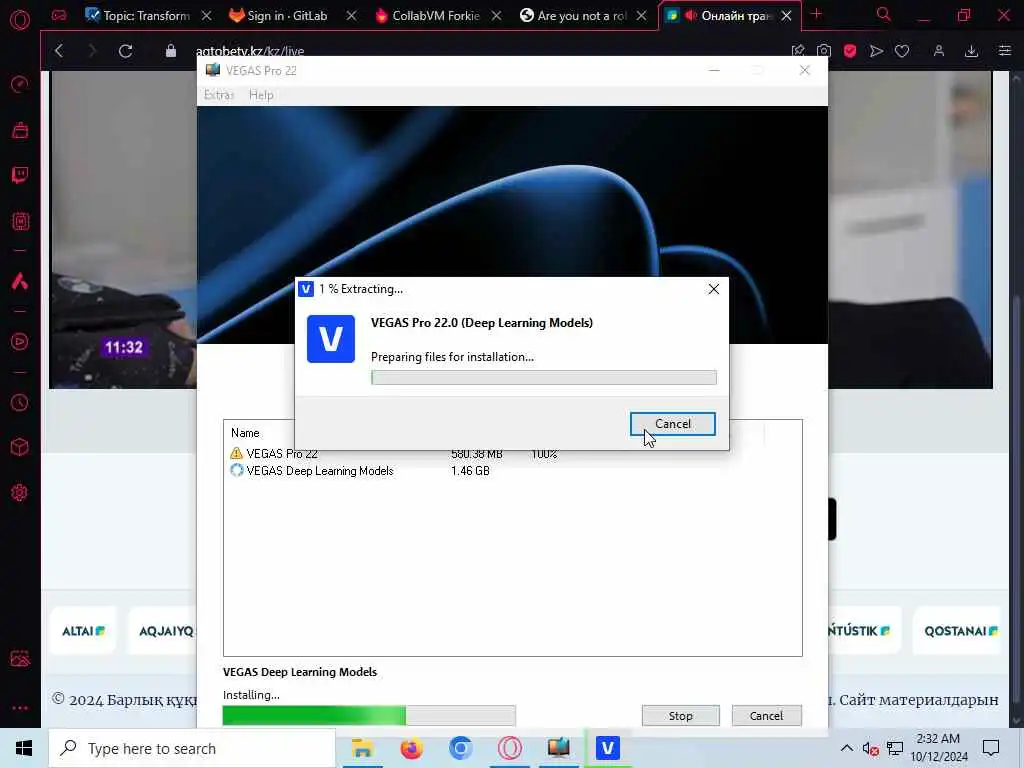This screenshot has height=768, width=1024.
Task: Switch to the CollabVM Forkie tab
Action: click(x=428, y=16)
